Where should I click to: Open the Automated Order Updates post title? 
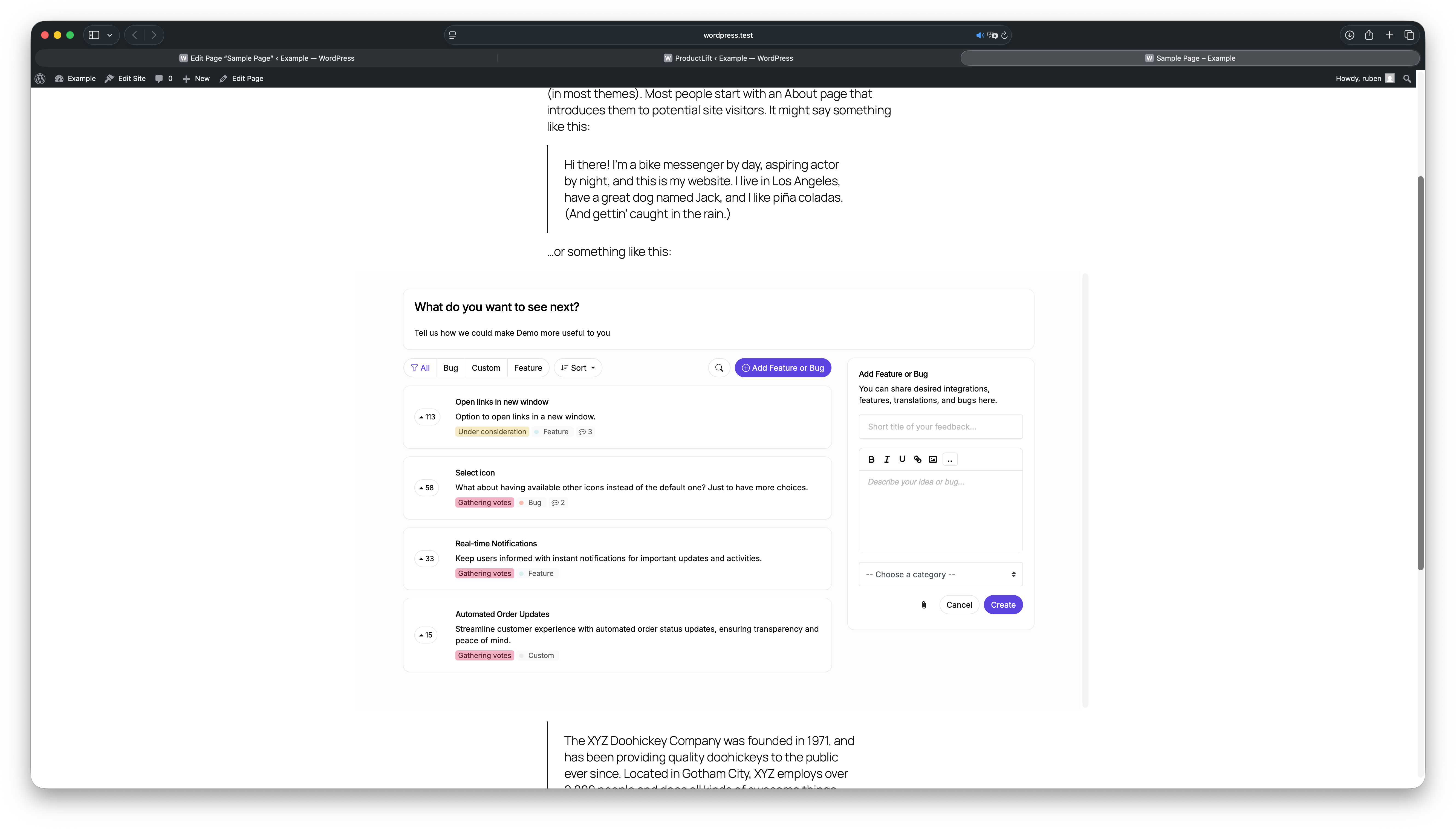[x=502, y=614]
